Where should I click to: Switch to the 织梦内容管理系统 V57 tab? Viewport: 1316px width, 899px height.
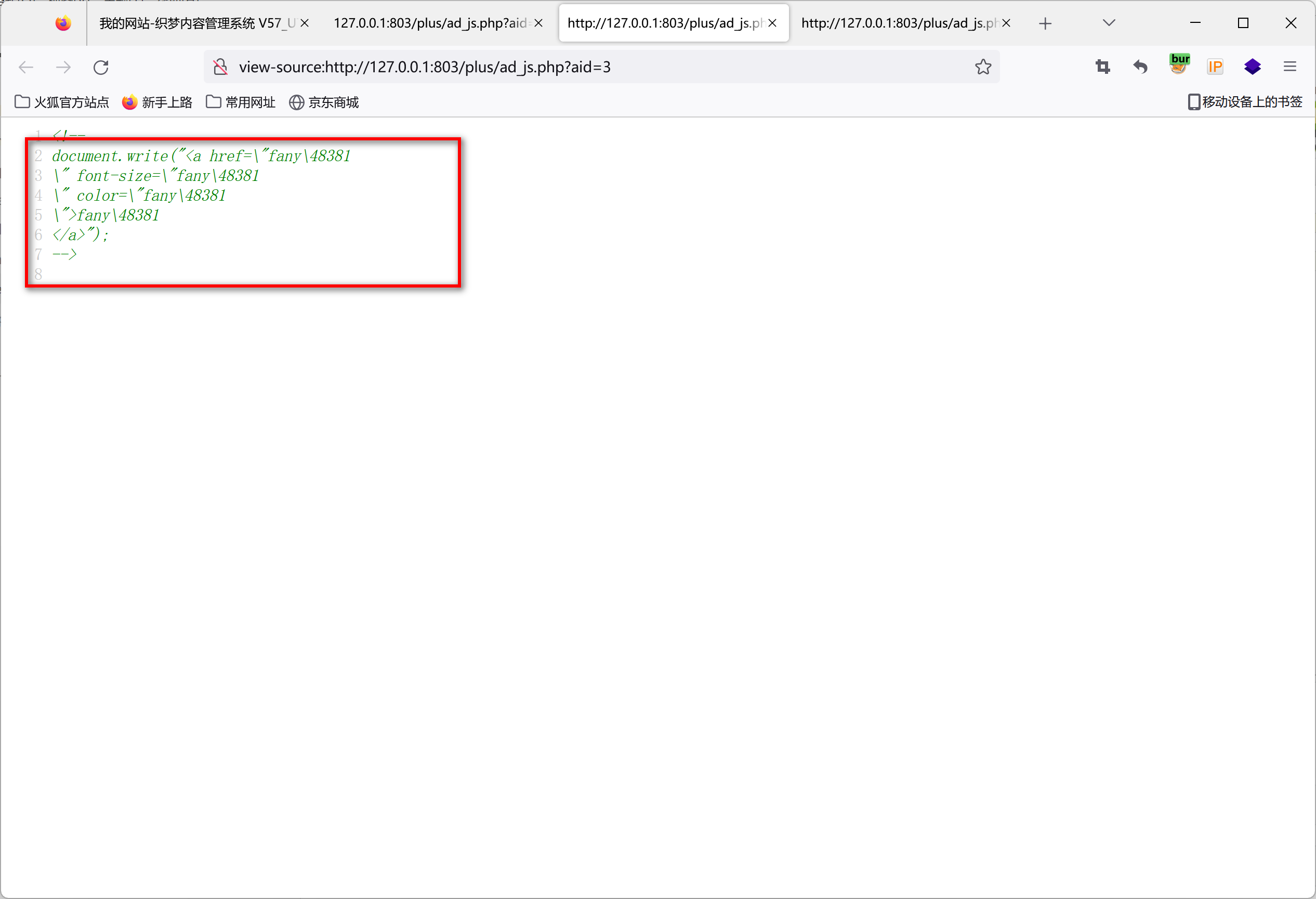tap(197, 23)
